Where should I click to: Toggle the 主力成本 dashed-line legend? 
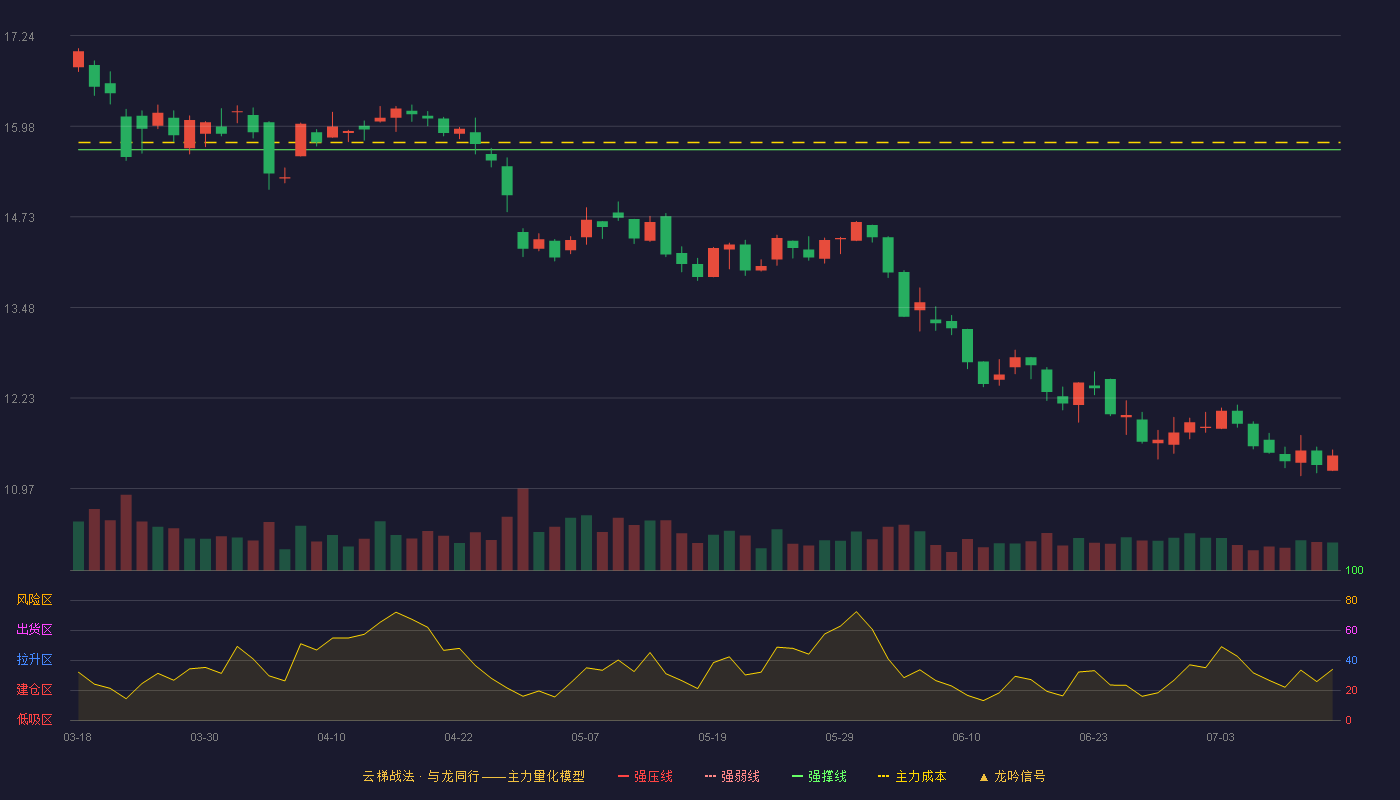pos(912,776)
